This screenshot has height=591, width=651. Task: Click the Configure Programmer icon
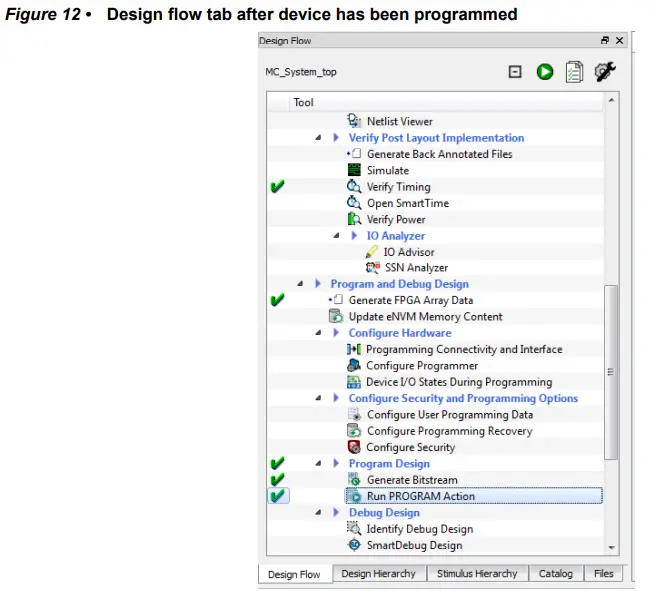pyautogui.click(x=354, y=366)
